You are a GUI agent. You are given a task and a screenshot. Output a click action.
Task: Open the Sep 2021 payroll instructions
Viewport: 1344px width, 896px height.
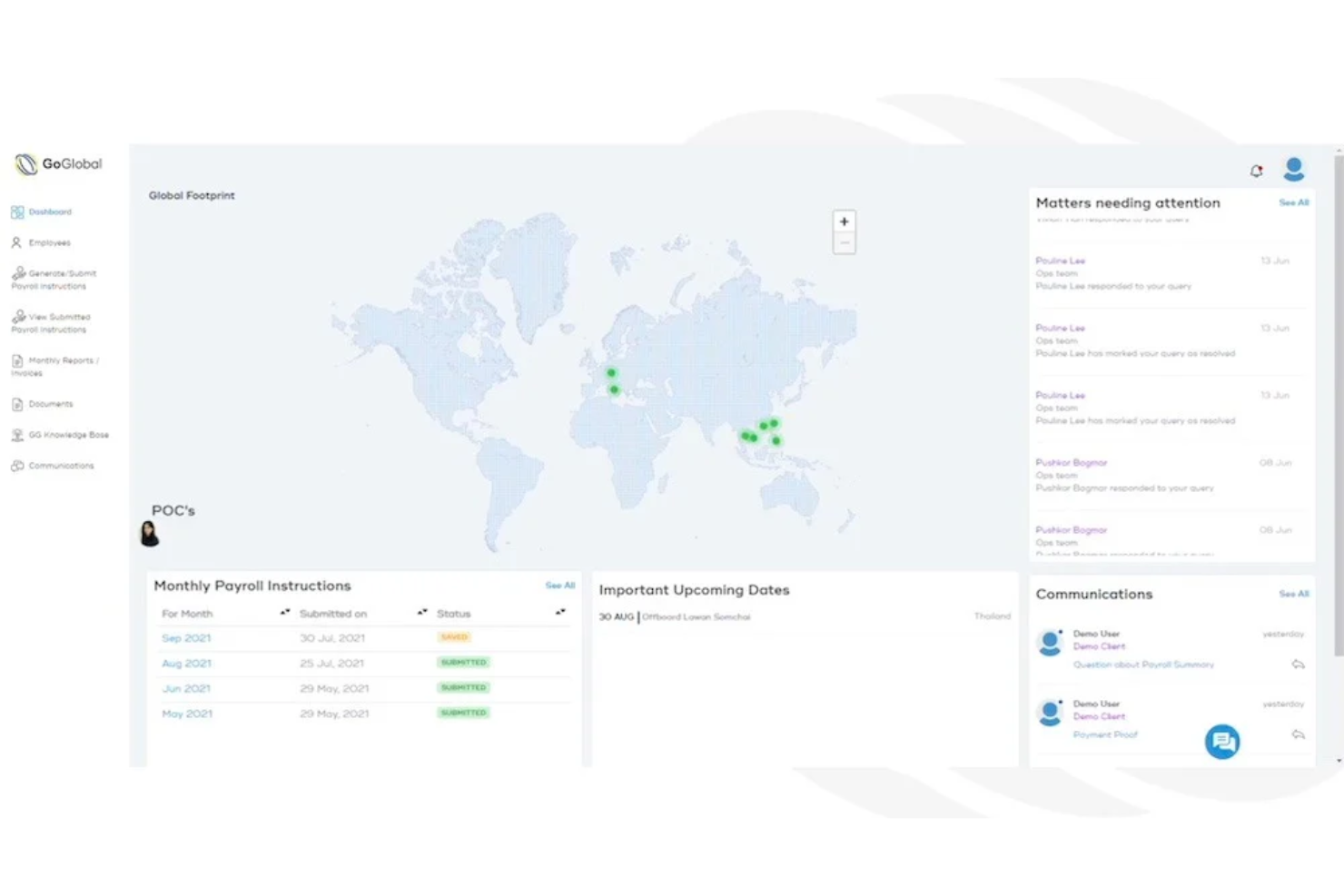[x=185, y=637]
